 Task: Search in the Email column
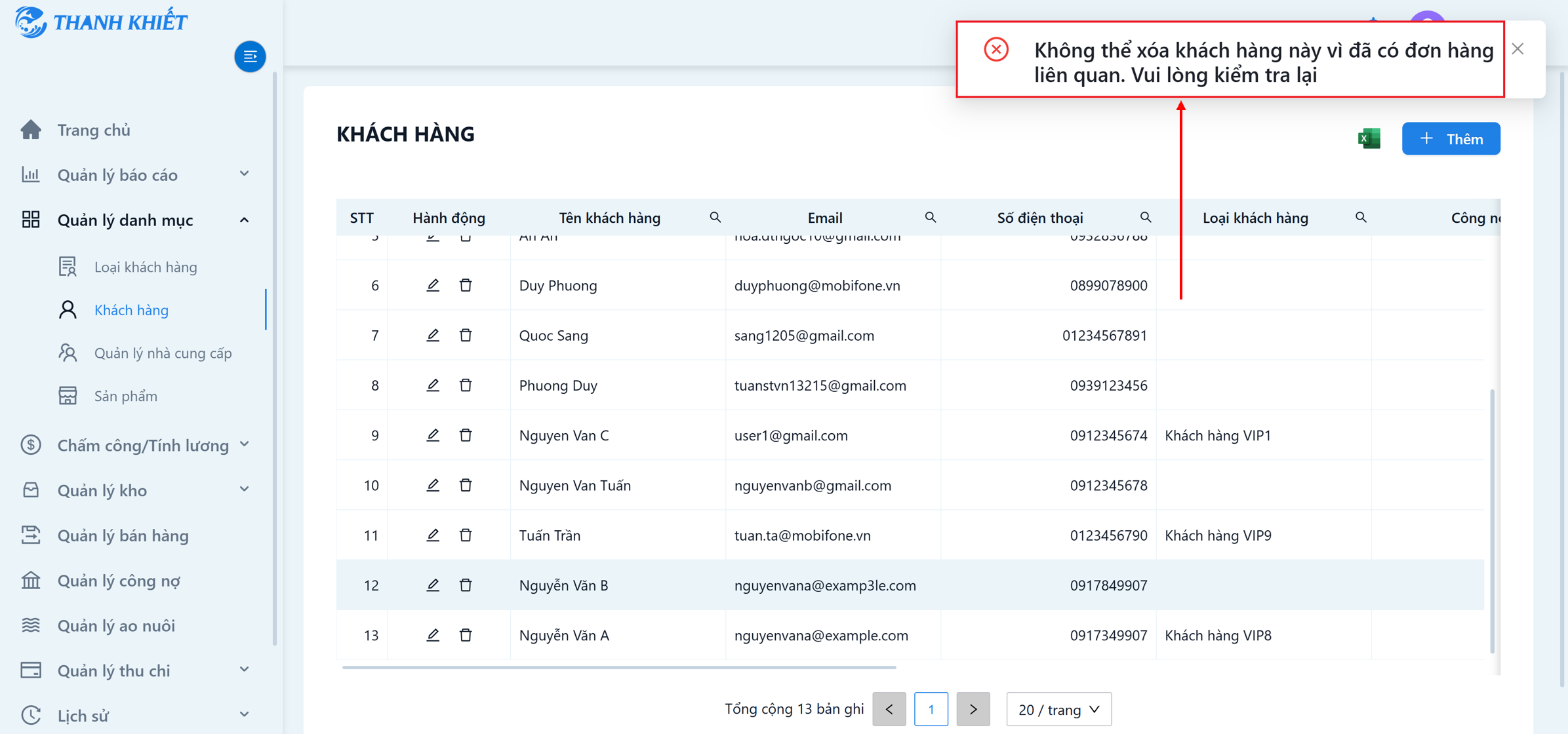(x=931, y=217)
